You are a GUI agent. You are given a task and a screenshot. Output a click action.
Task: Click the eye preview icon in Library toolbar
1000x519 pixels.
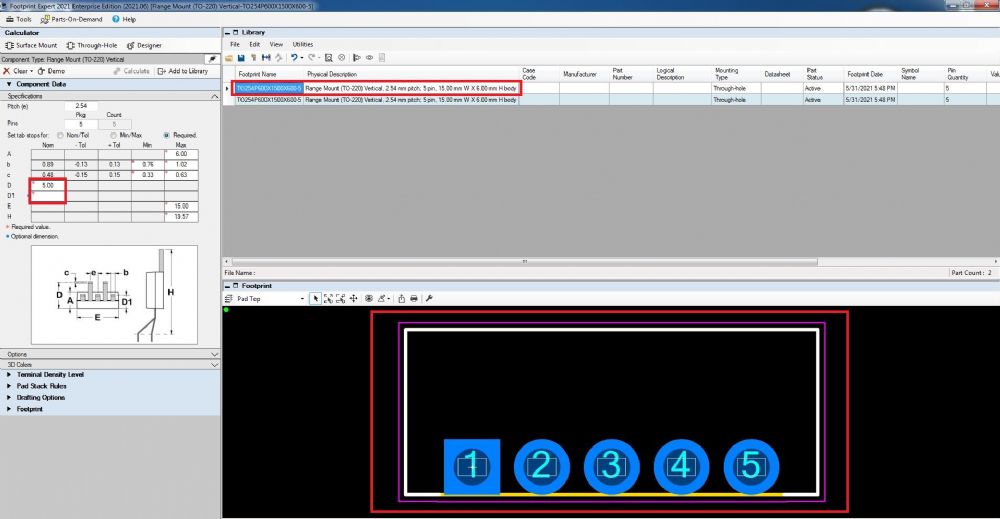tap(369, 58)
